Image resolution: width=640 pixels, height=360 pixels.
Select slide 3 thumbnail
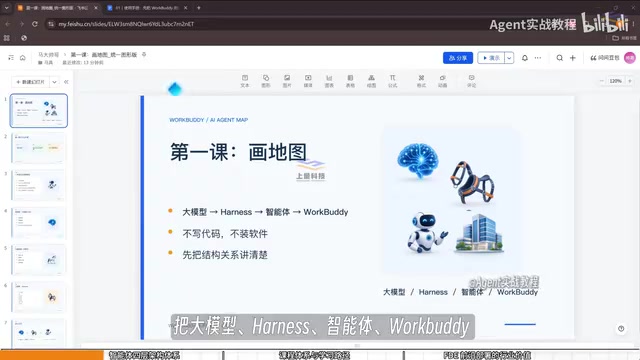pos(38,185)
